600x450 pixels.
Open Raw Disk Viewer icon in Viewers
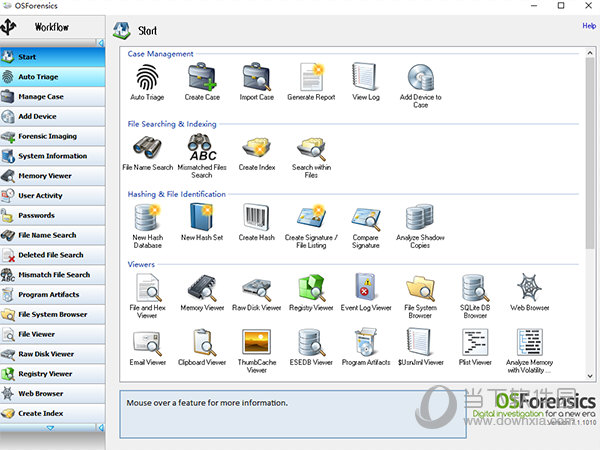tap(257, 289)
